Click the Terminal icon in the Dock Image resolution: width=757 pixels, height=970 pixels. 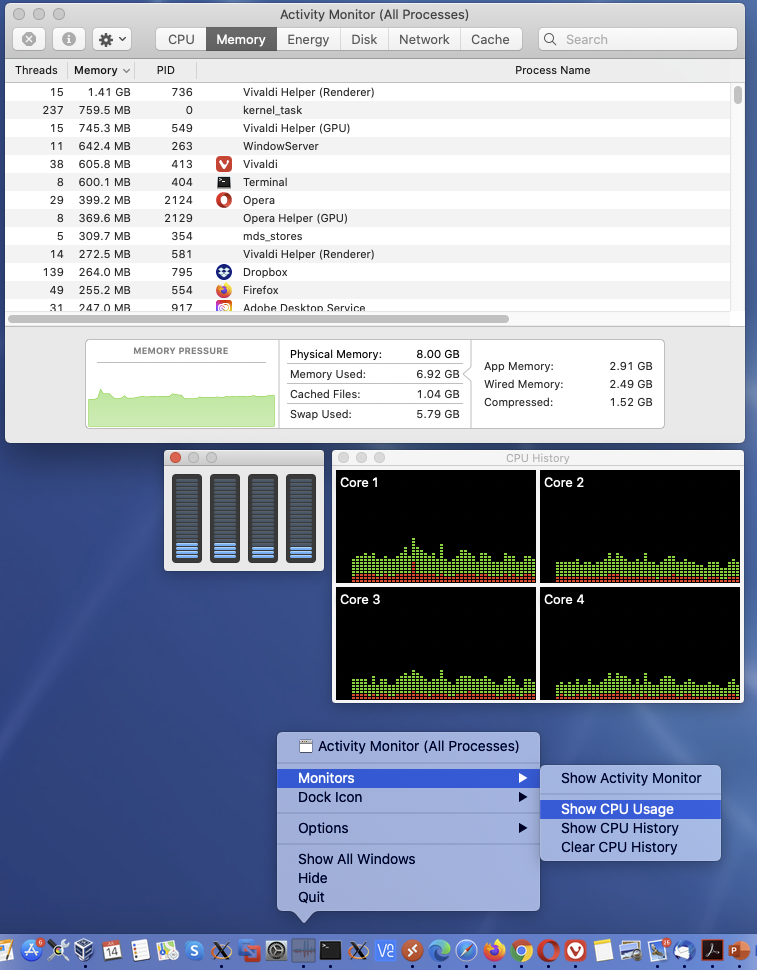[x=331, y=950]
